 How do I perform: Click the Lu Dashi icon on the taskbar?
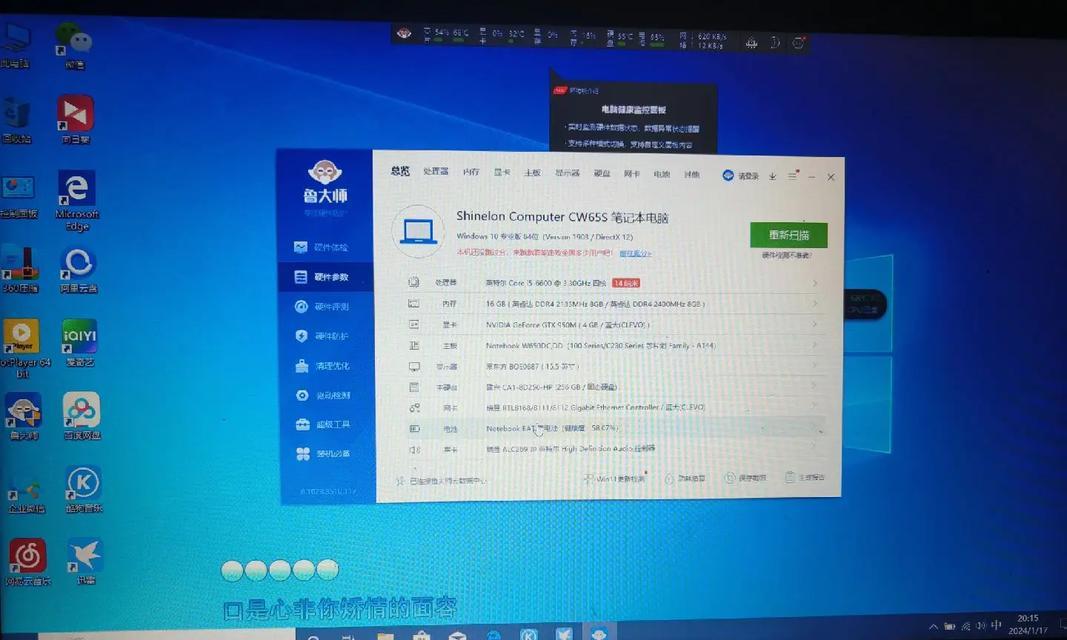pos(599,634)
